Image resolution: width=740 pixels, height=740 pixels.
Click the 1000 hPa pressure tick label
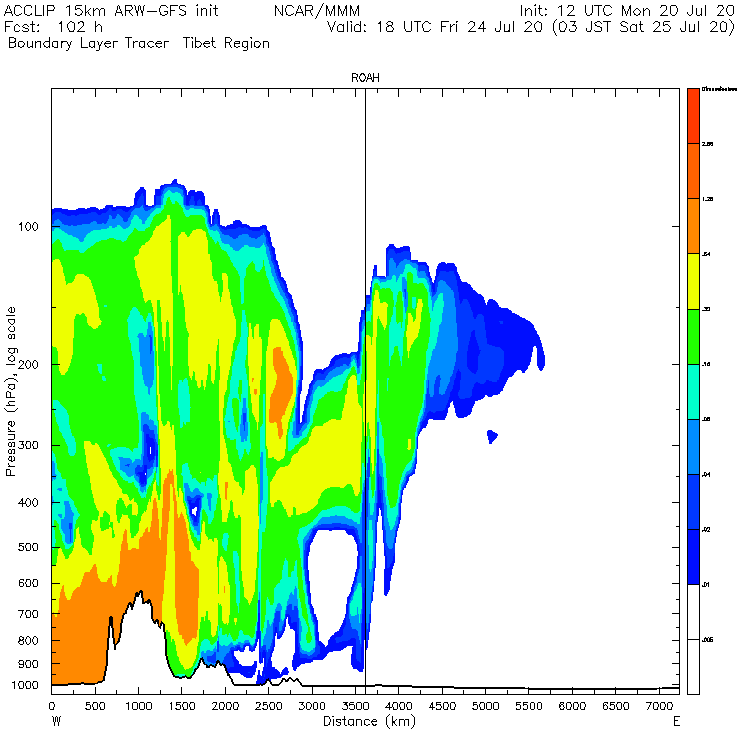coord(24,685)
